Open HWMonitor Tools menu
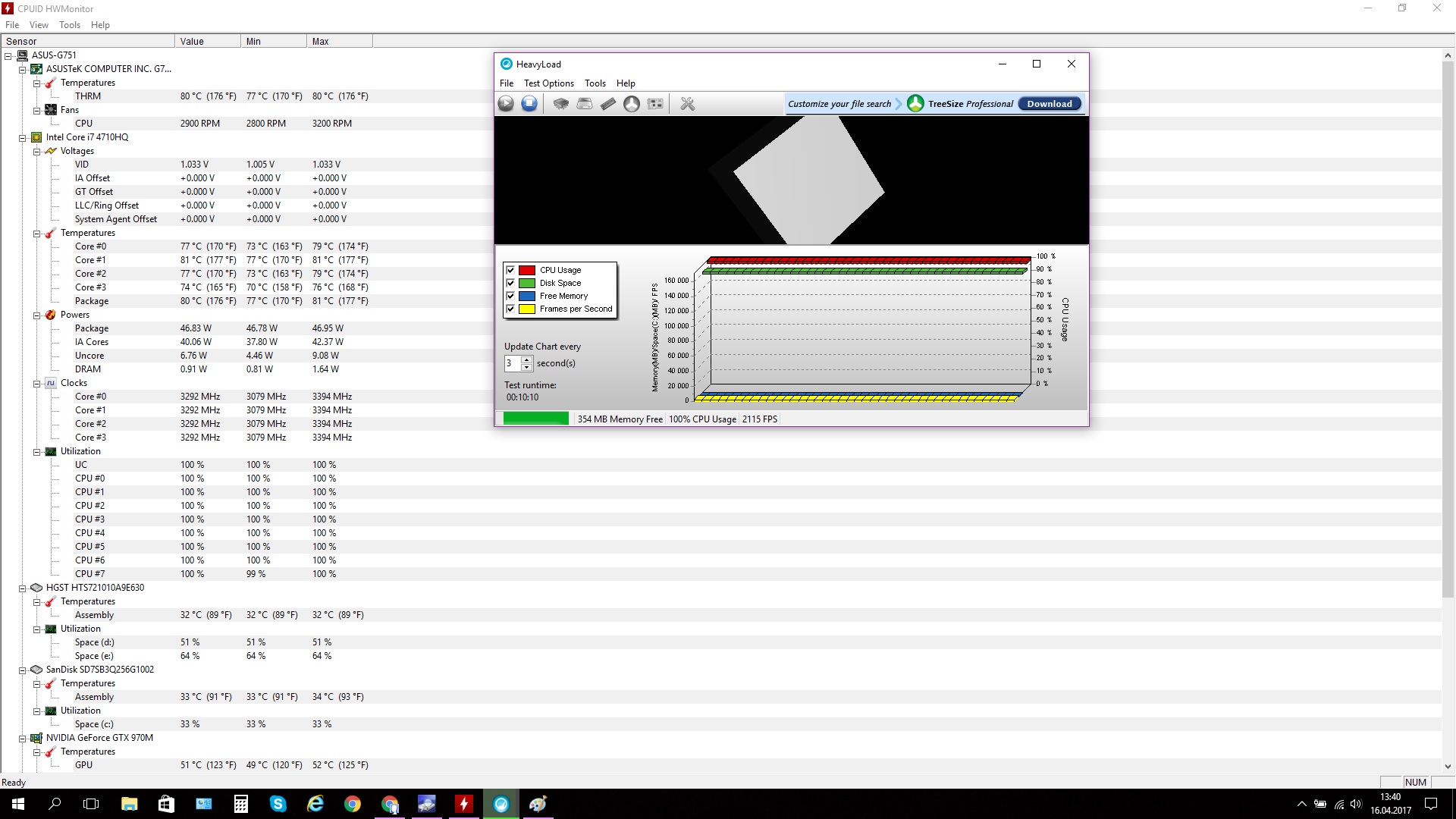1456x819 pixels. point(70,25)
